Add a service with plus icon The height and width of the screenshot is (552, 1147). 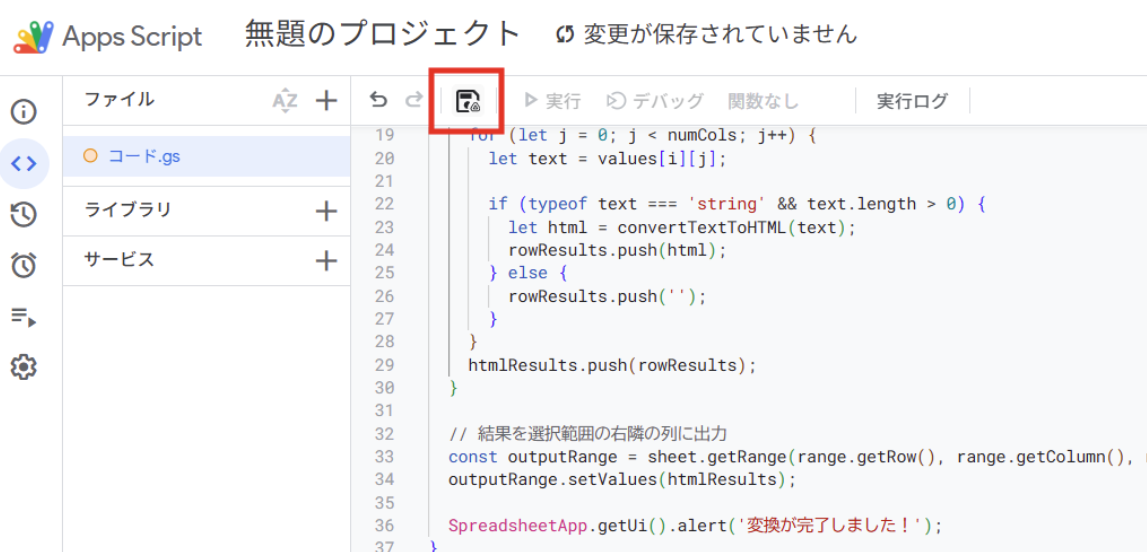point(326,261)
